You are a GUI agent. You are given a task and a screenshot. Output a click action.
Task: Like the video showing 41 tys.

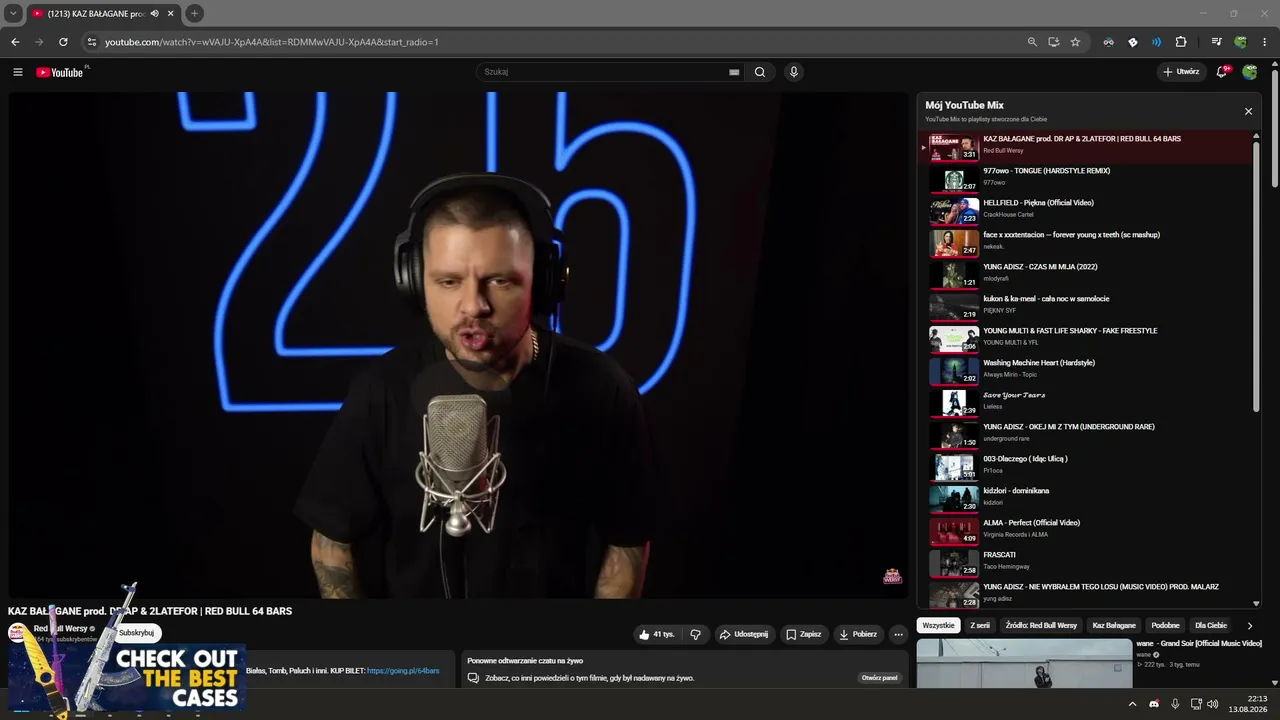point(657,634)
